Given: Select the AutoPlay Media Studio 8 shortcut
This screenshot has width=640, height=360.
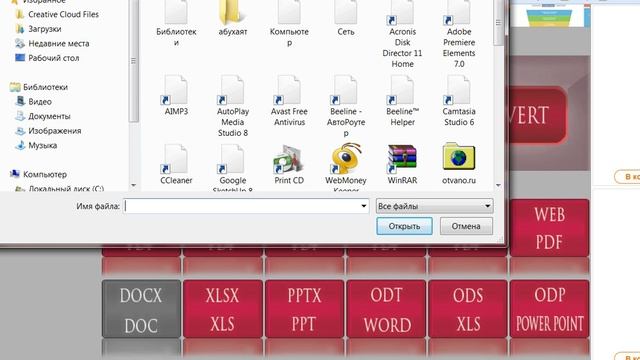Looking at the screenshot, I should pos(233,106).
